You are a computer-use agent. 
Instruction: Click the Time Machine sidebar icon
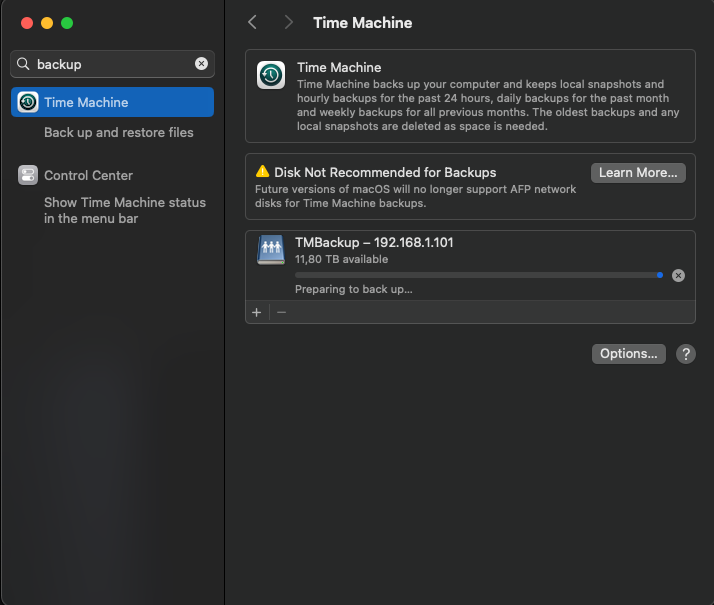[28, 102]
